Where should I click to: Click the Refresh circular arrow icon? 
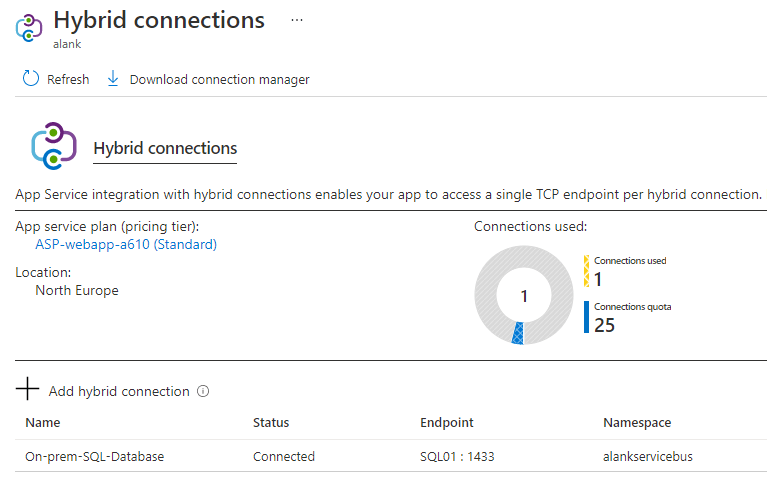pyautogui.click(x=31, y=79)
